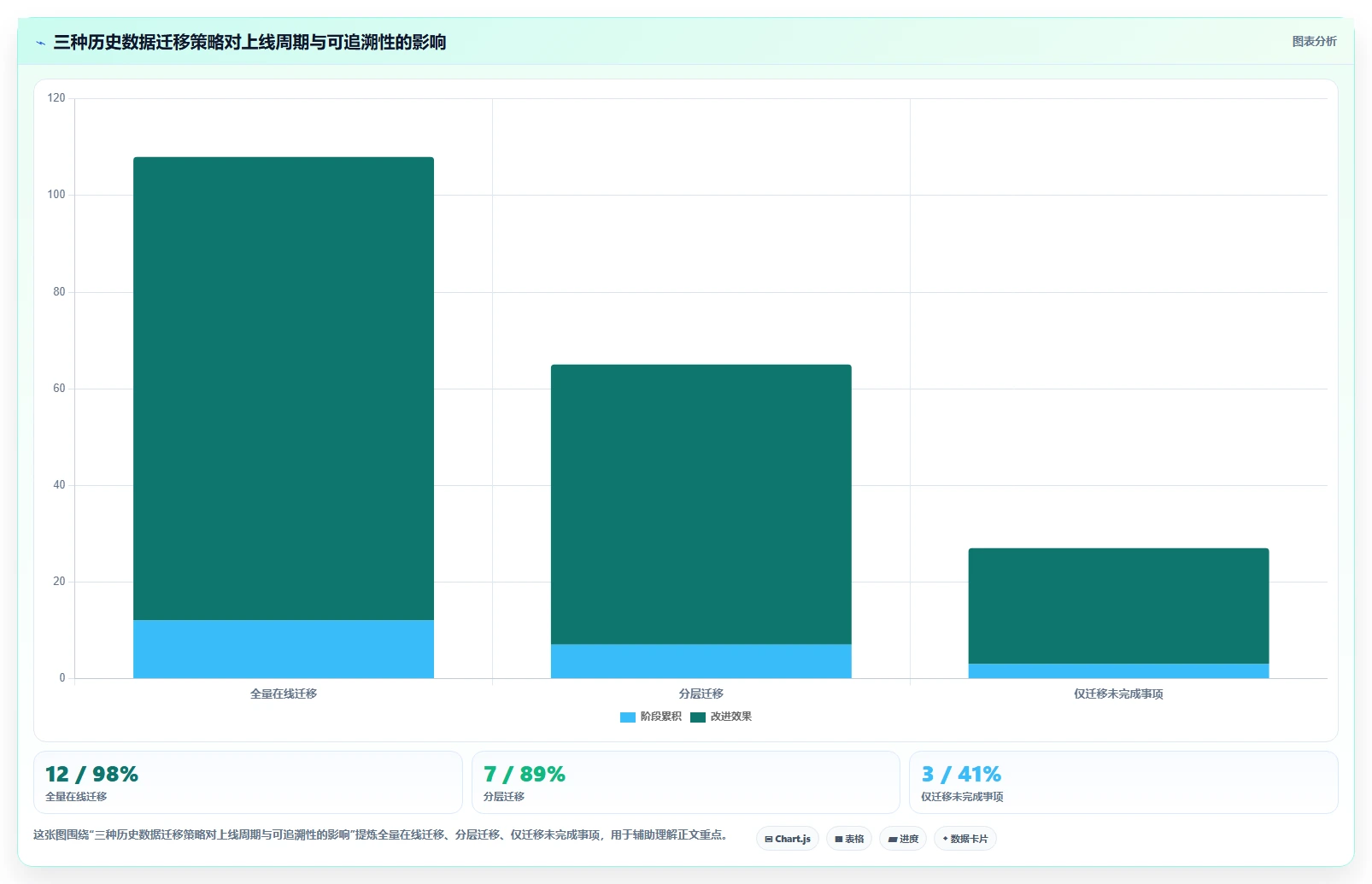
Task: Click the Chart.js tag chip
Action: (788, 839)
